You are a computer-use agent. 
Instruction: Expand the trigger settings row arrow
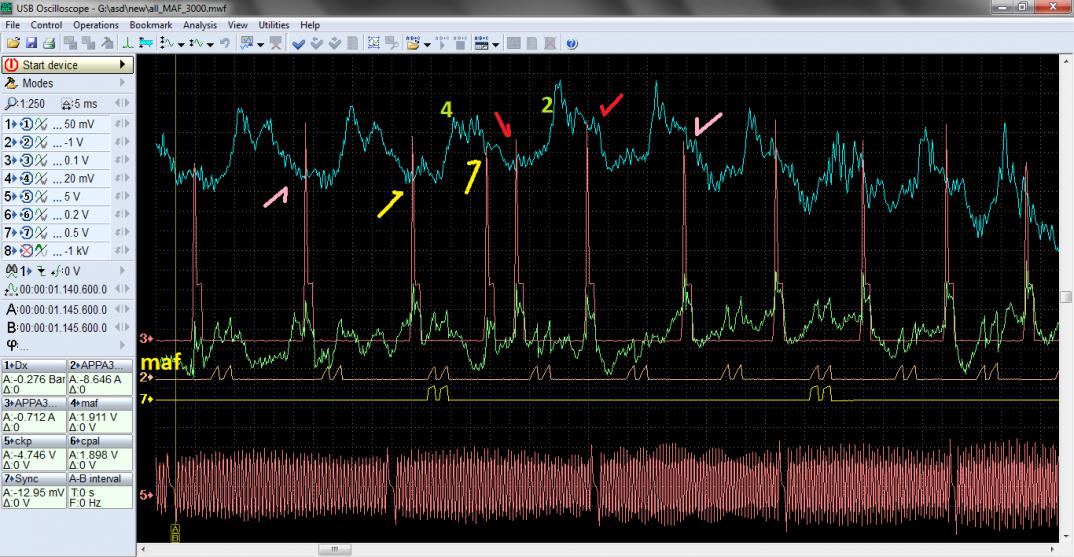click(123, 271)
